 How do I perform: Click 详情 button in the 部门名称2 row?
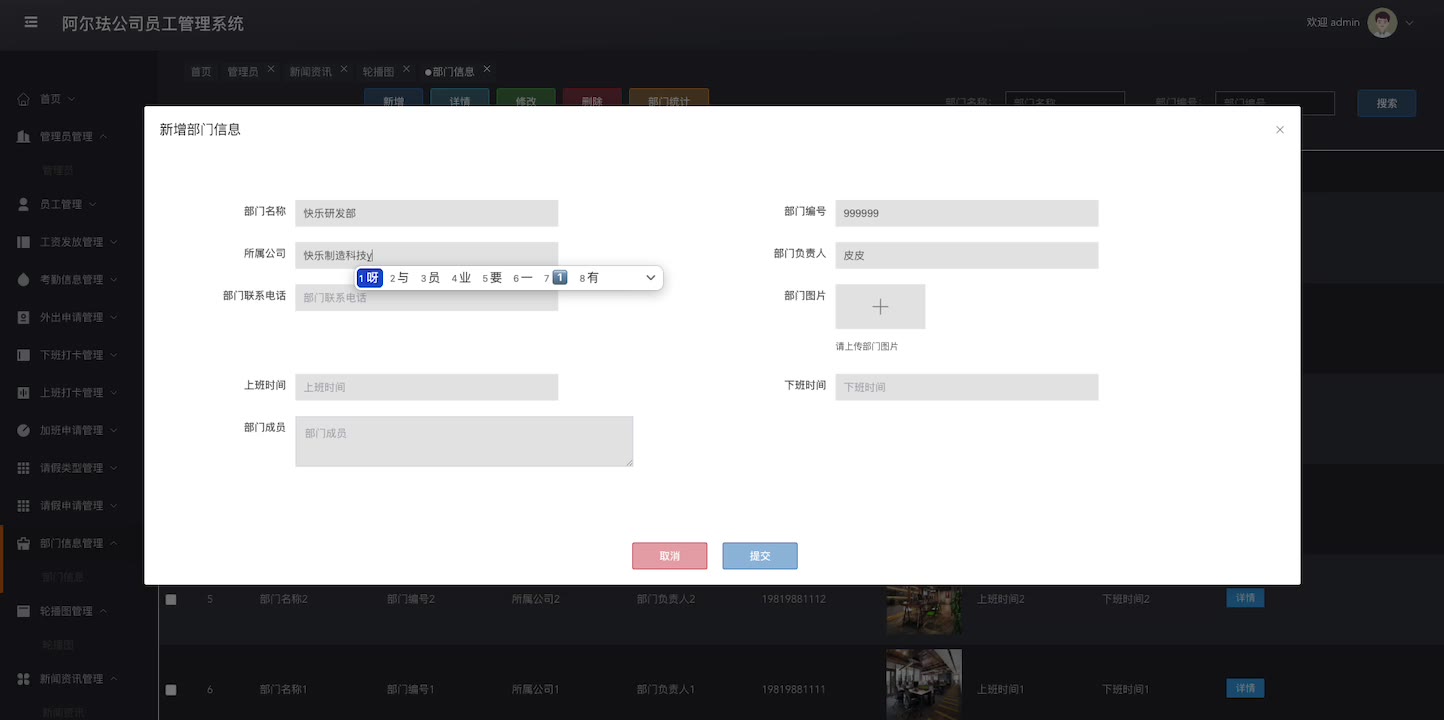pyautogui.click(x=1245, y=598)
